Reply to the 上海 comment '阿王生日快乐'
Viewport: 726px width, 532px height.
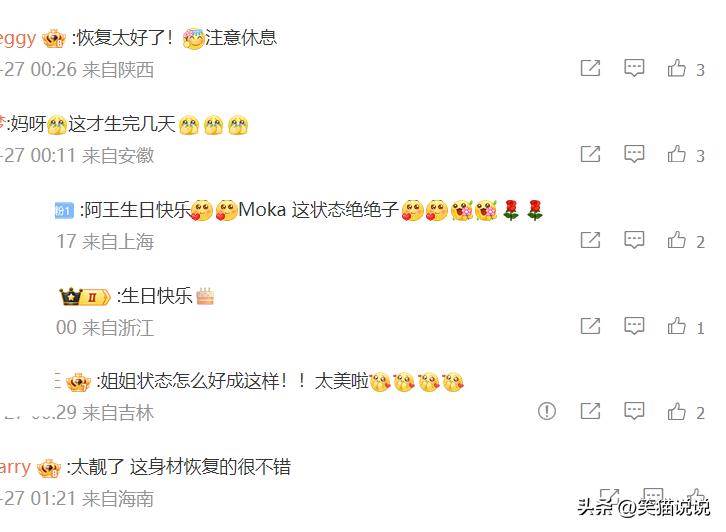coord(634,240)
